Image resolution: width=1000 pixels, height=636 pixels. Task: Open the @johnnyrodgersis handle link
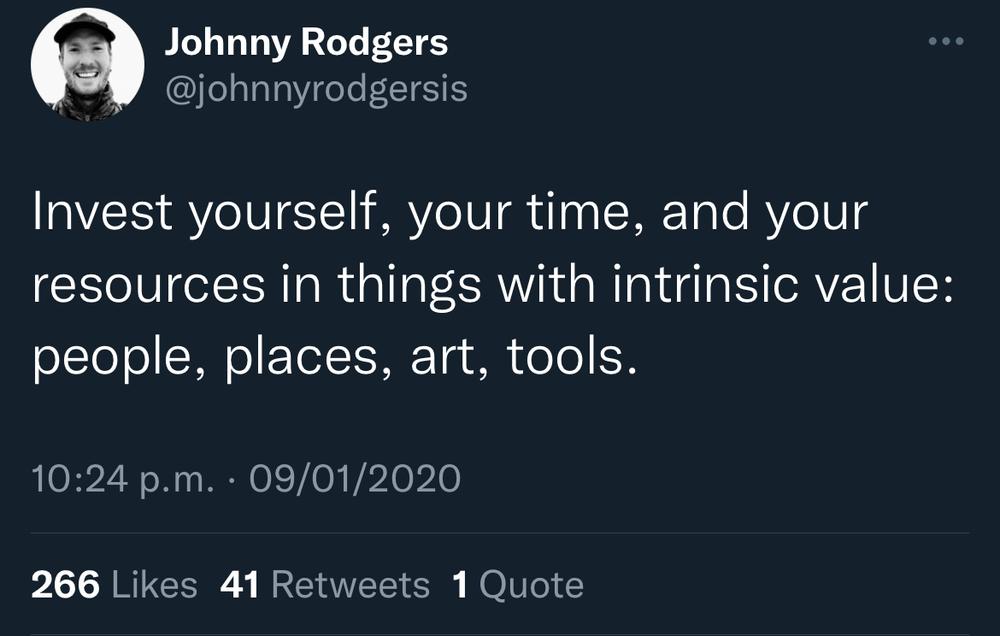(316, 89)
